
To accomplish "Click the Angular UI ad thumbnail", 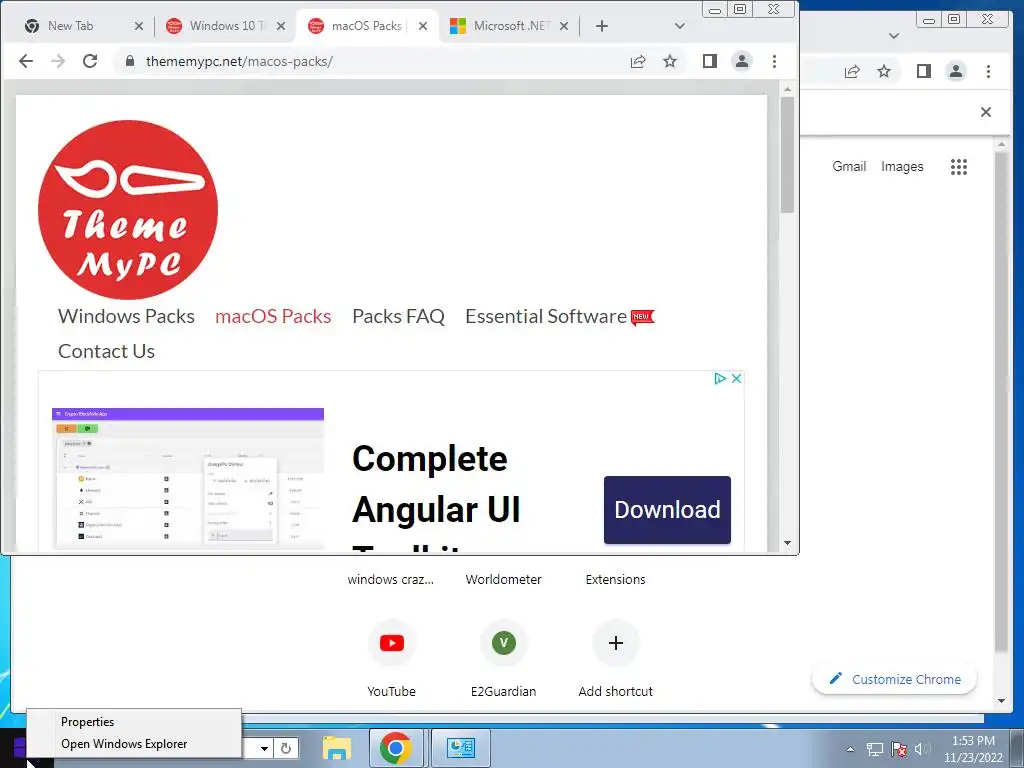I will click(188, 479).
